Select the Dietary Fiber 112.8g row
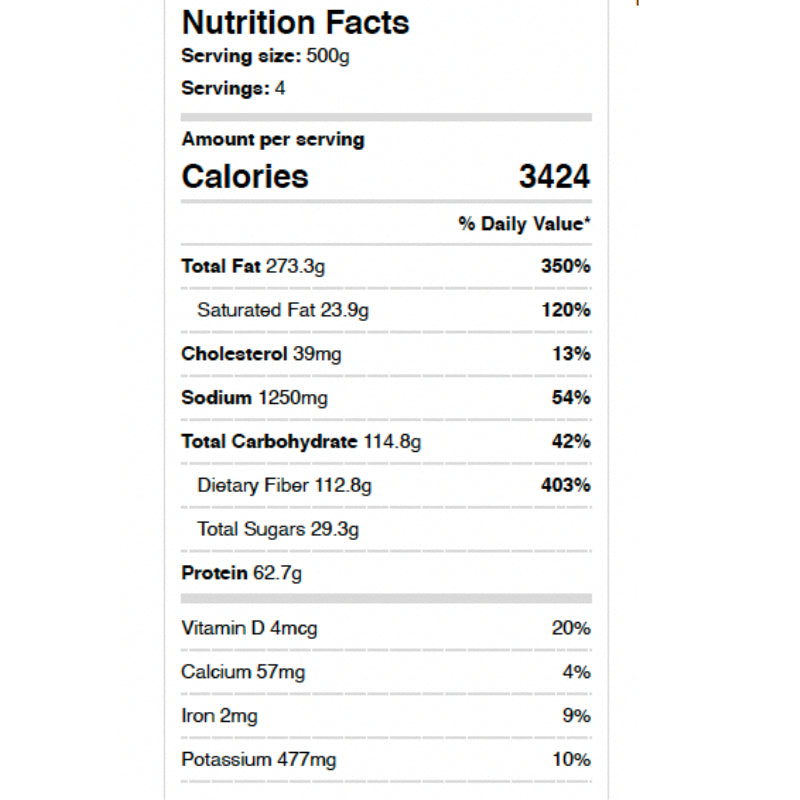Viewport: 800px width, 800px height. pos(285,486)
